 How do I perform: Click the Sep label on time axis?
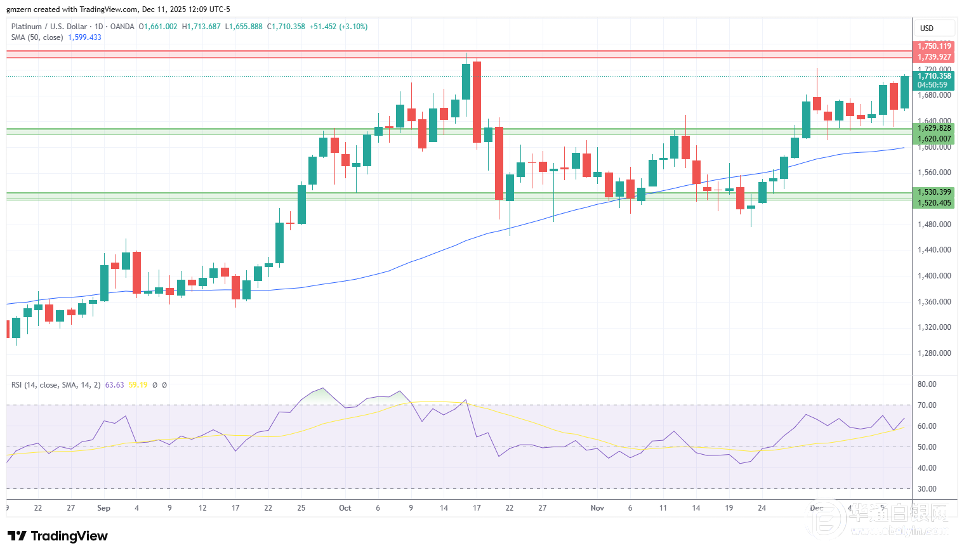tap(103, 507)
